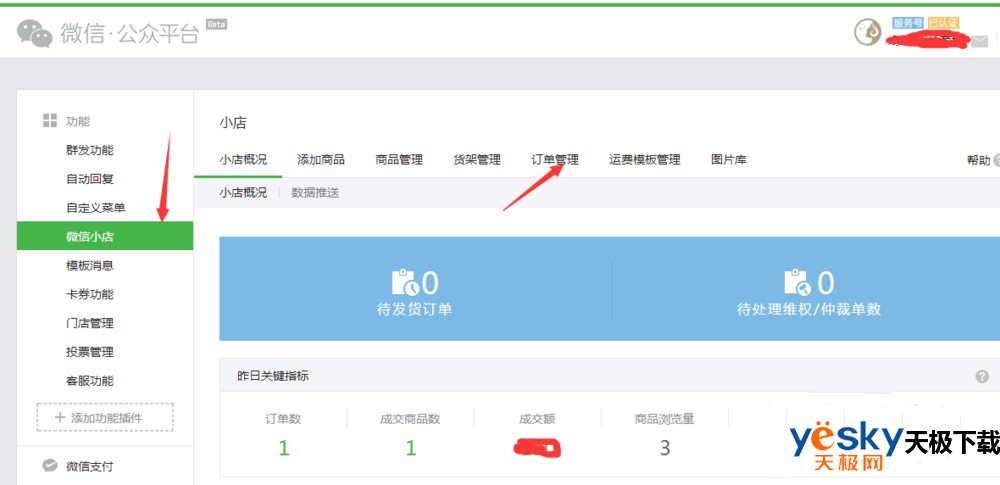Open 模板消息 in the sidebar

(x=90, y=265)
